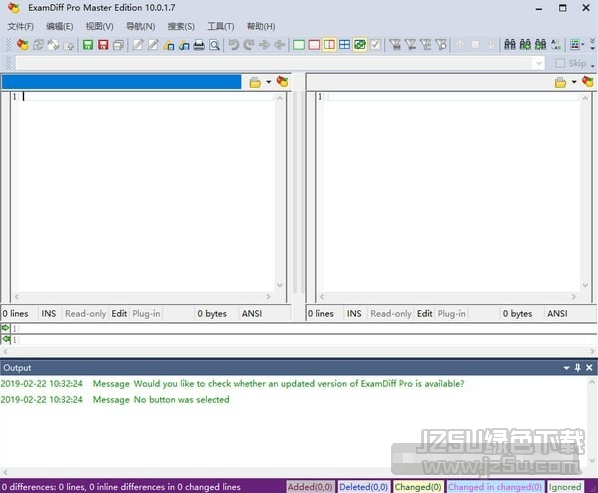
Task: Open the Output panel options dropdown arrow
Action: coord(566,368)
